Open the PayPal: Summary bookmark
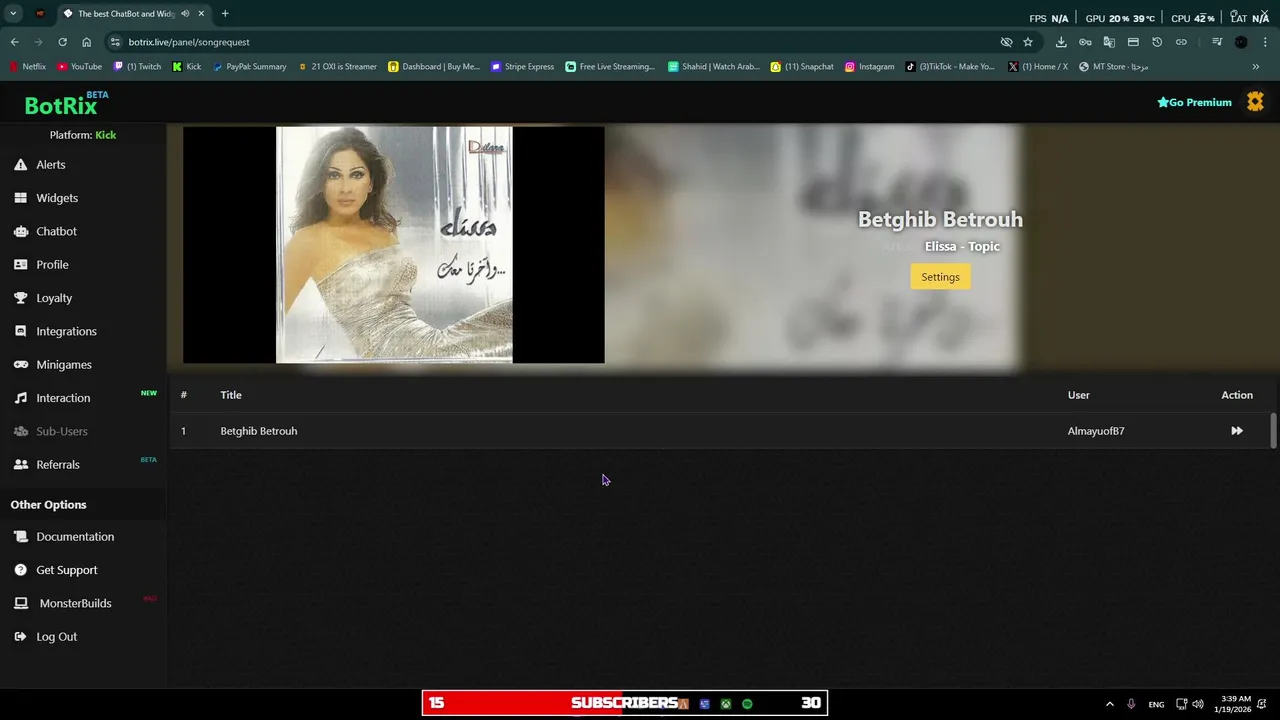Screen dimensions: 1280x720 pyautogui.click(x=249, y=67)
